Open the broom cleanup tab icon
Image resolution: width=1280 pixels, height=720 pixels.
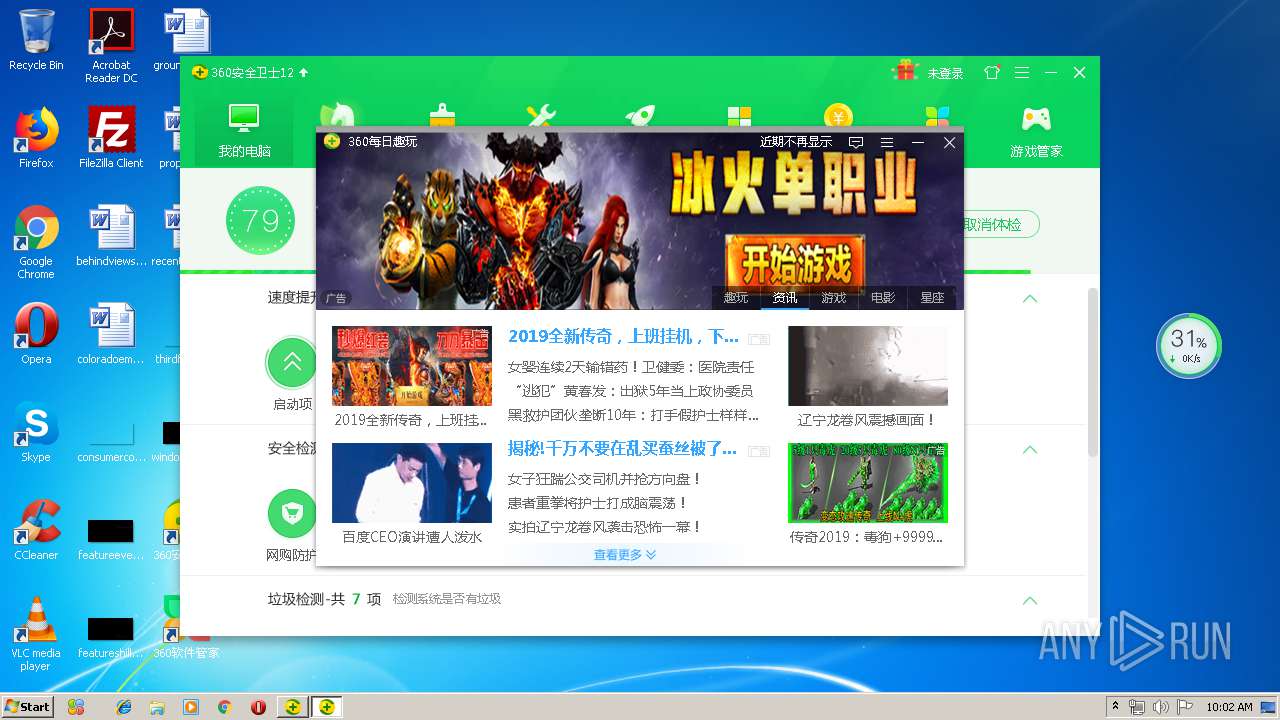tap(442, 114)
